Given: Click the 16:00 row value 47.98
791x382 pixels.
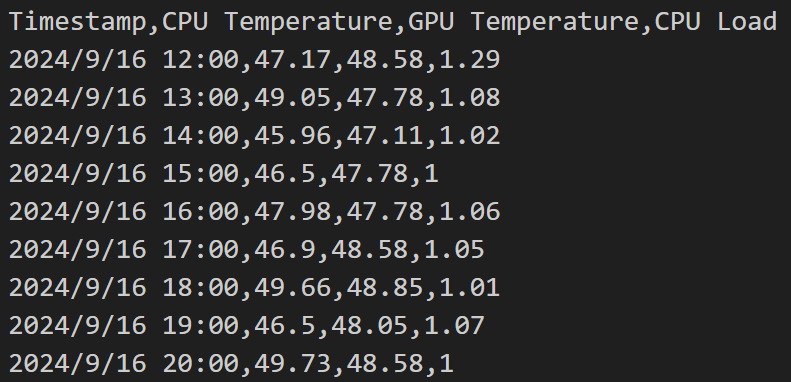Looking at the screenshot, I should tap(293, 211).
